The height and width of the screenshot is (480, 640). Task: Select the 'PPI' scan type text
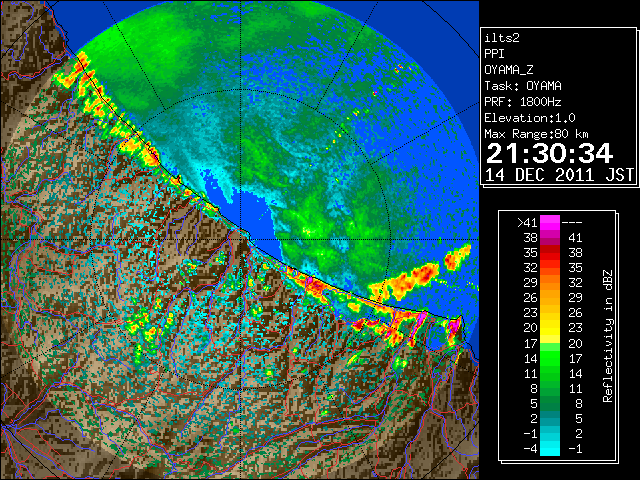pyautogui.click(x=494, y=54)
